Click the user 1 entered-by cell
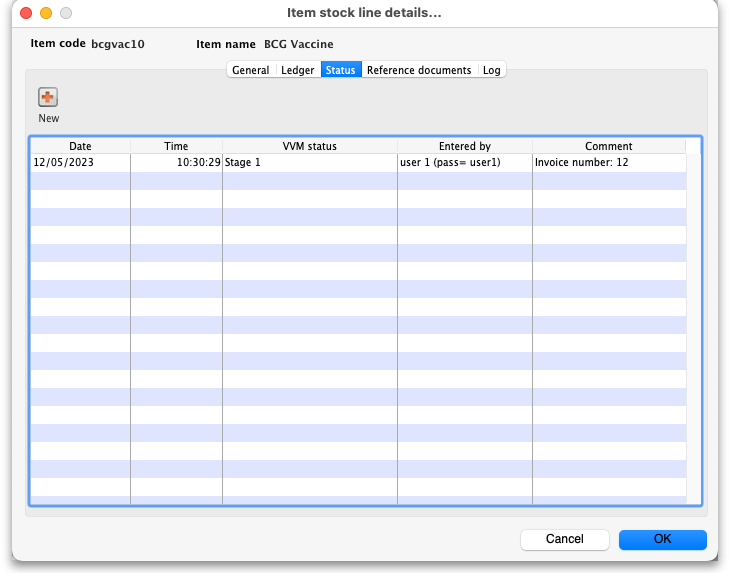Image resolution: width=730 pixels, height=573 pixels. click(x=449, y=162)
